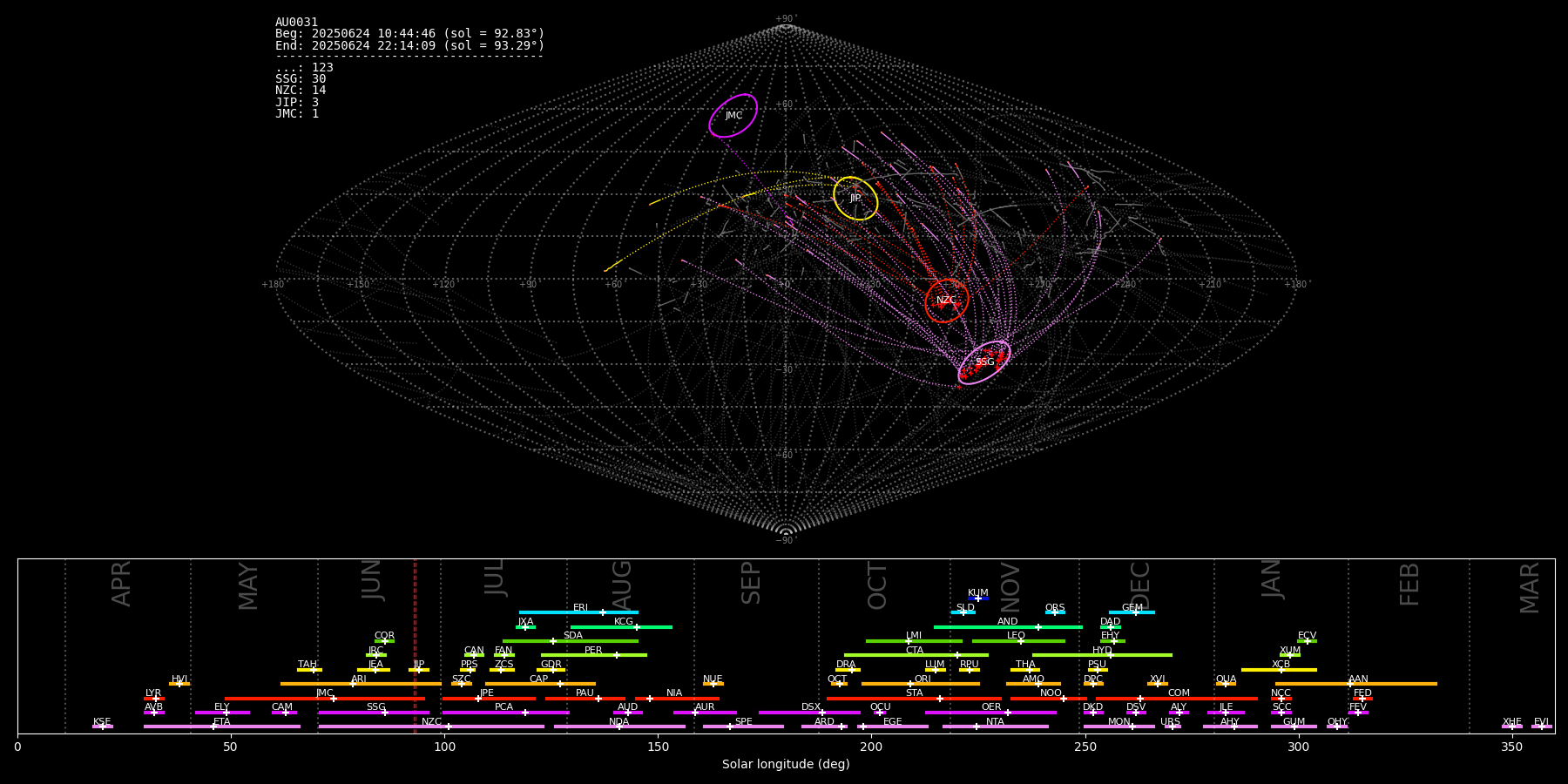Select the red NZC radiant circle on the map
This screenshot has height=784, width=1568.
947,301
